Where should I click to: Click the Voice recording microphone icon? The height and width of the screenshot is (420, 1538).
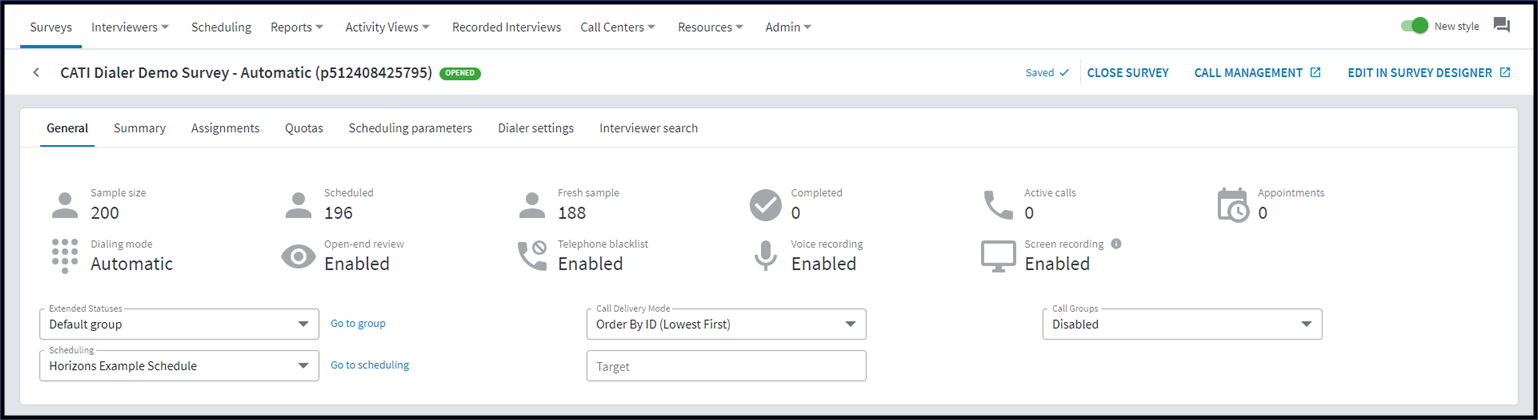tap(765, 256)
